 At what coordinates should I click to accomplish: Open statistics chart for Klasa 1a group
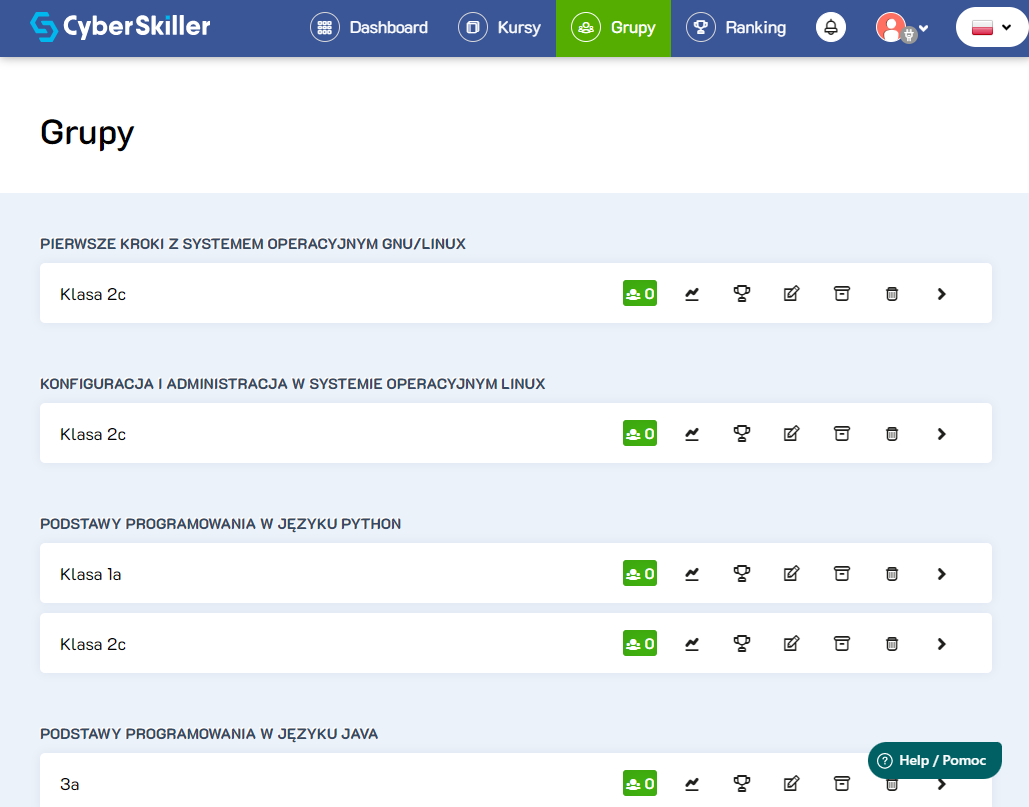692,574
